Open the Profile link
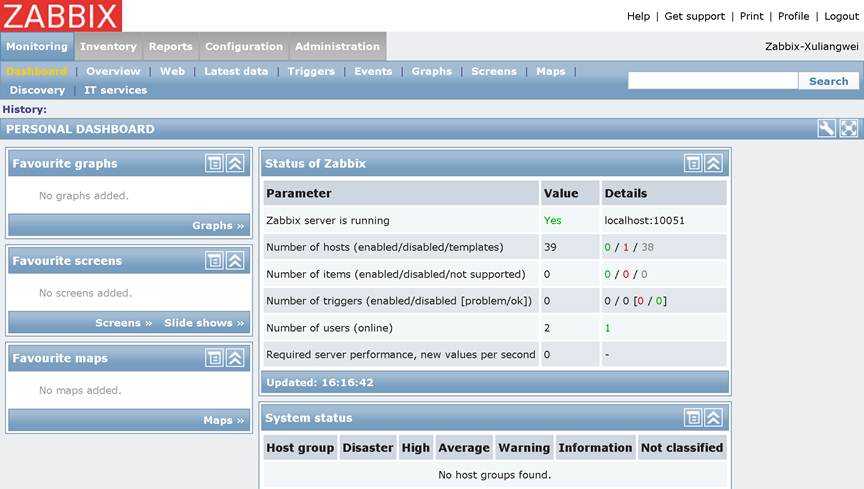Viewport: 864px width, 489px height. 793,16
